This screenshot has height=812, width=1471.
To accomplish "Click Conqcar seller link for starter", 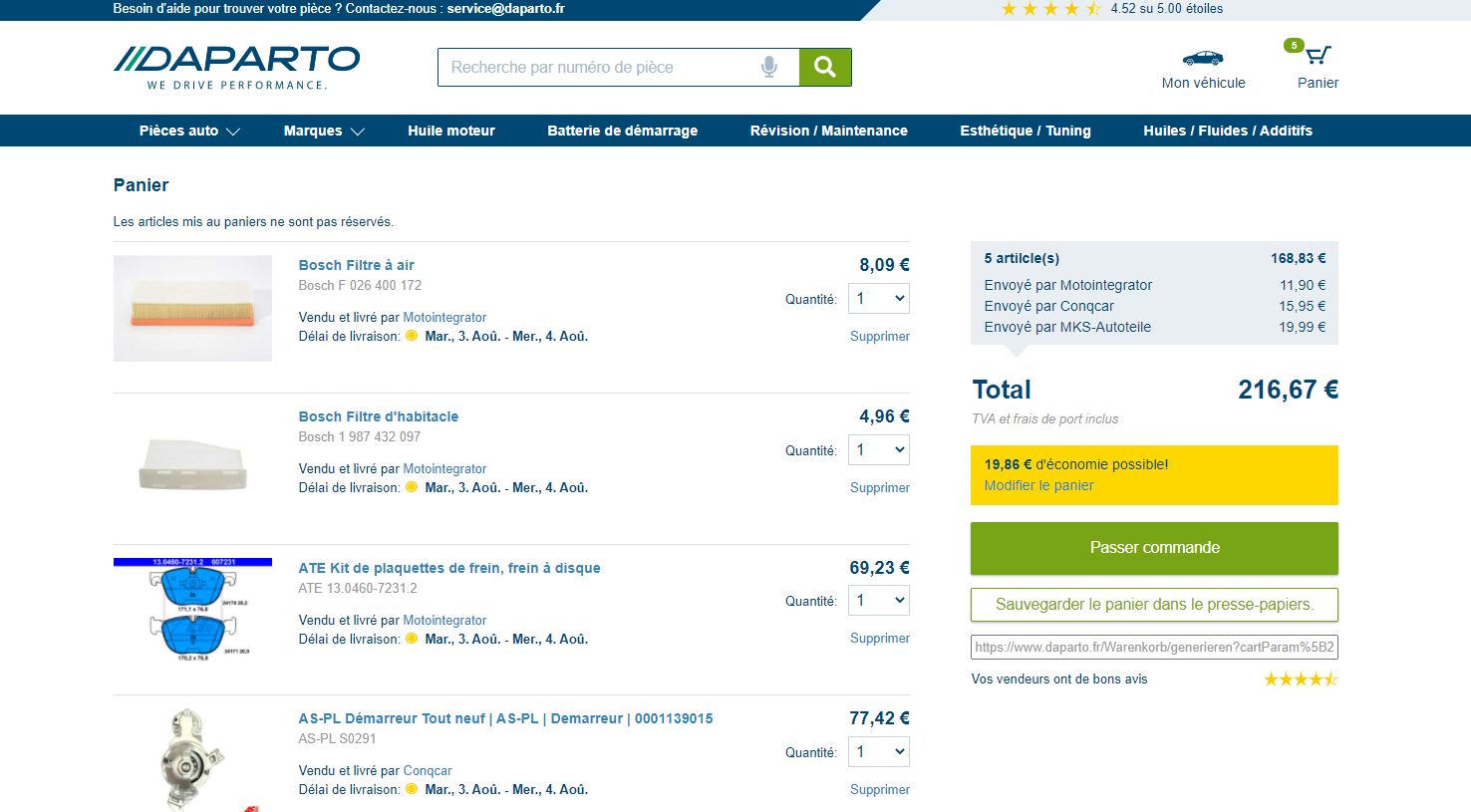I will (x=428, y=771).
